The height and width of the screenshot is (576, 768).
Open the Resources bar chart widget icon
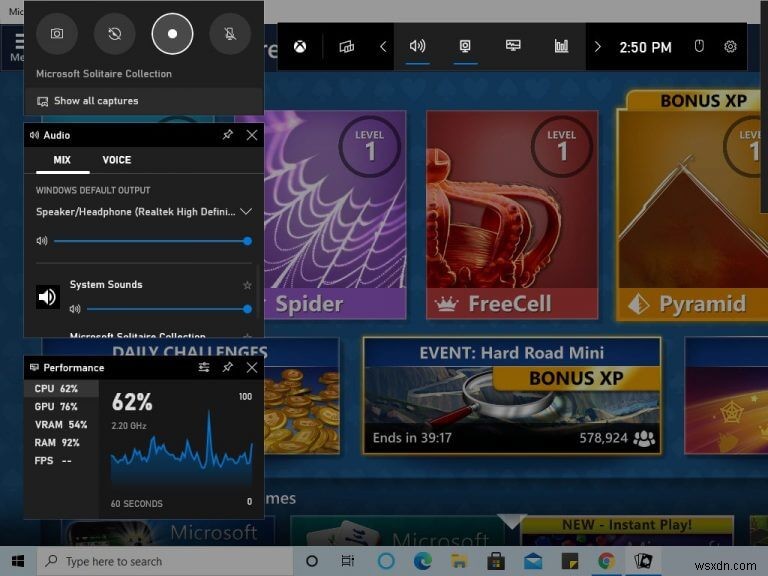click(561, 47)
